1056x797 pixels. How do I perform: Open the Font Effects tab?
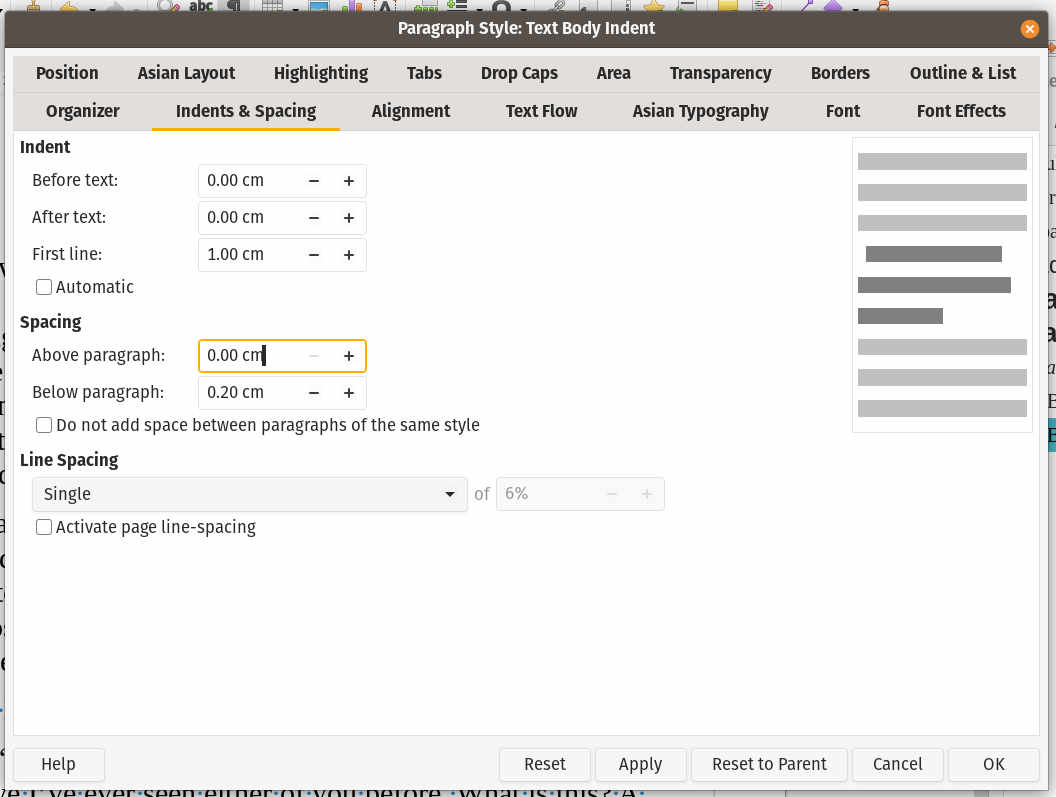pyautogui.click(x=961, y=111)
